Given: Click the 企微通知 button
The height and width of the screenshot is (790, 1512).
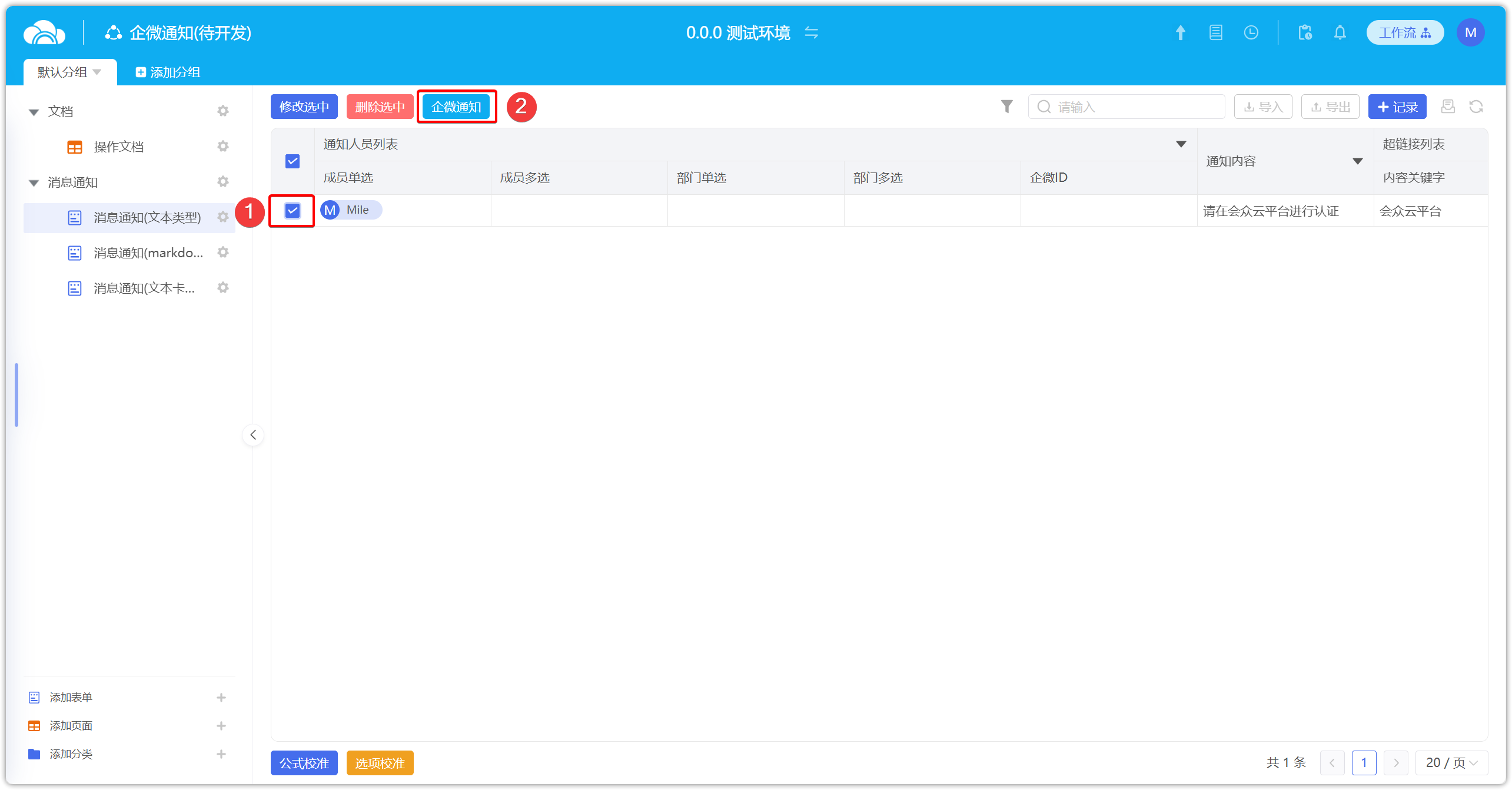Looking at the screenshot, I should pos(456,107).
